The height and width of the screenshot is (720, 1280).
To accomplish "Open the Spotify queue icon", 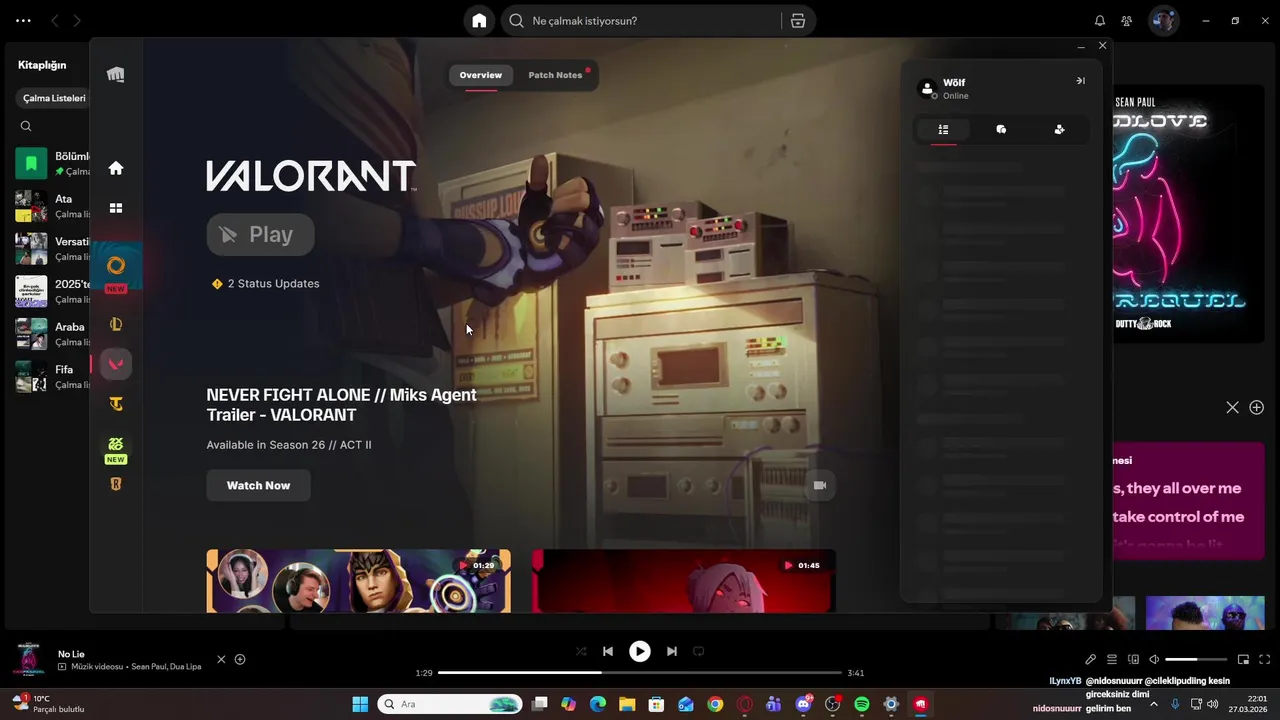I will point(1112,659).
